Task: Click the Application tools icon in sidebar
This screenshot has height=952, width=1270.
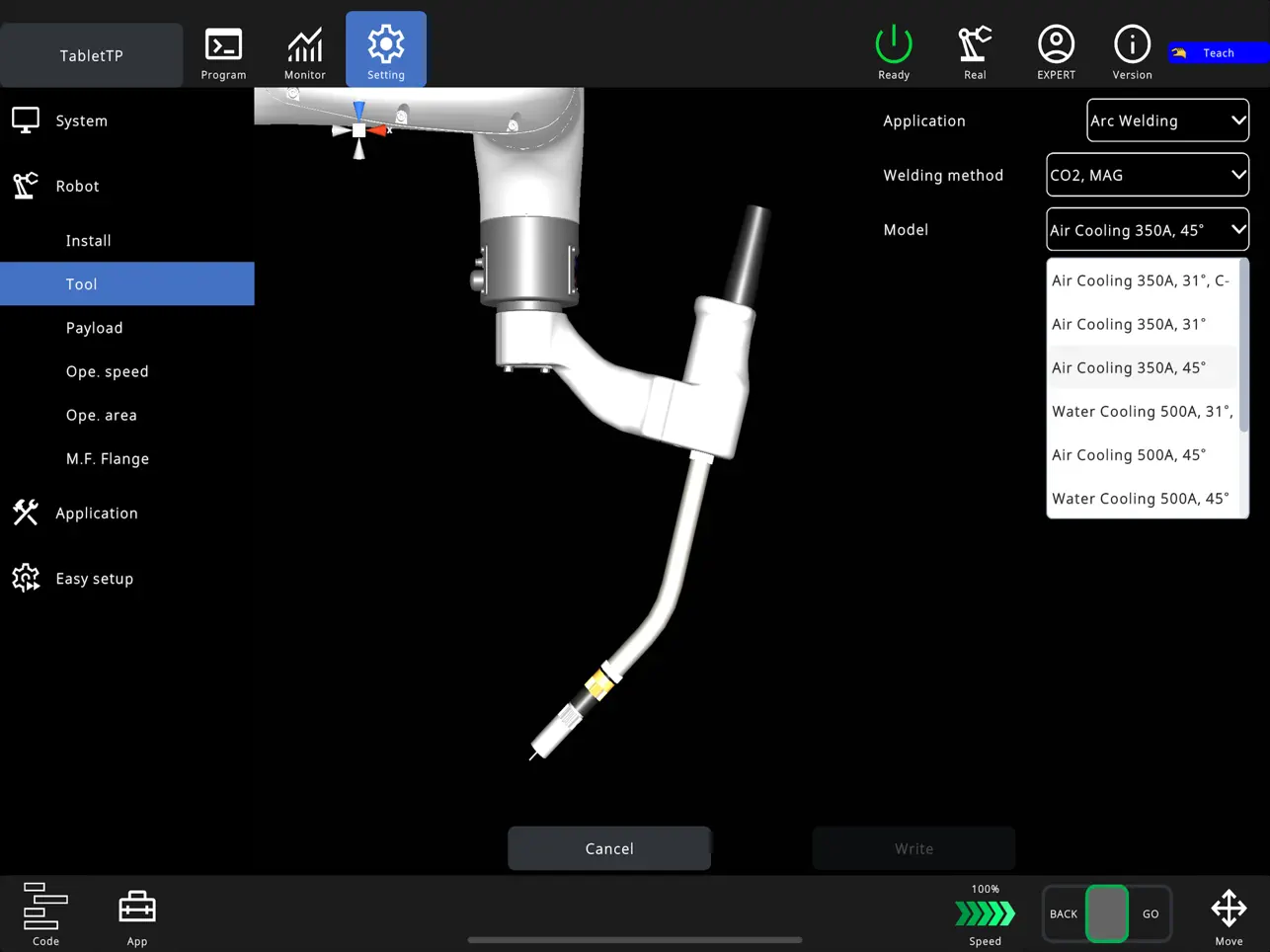Action: [26, 513]
